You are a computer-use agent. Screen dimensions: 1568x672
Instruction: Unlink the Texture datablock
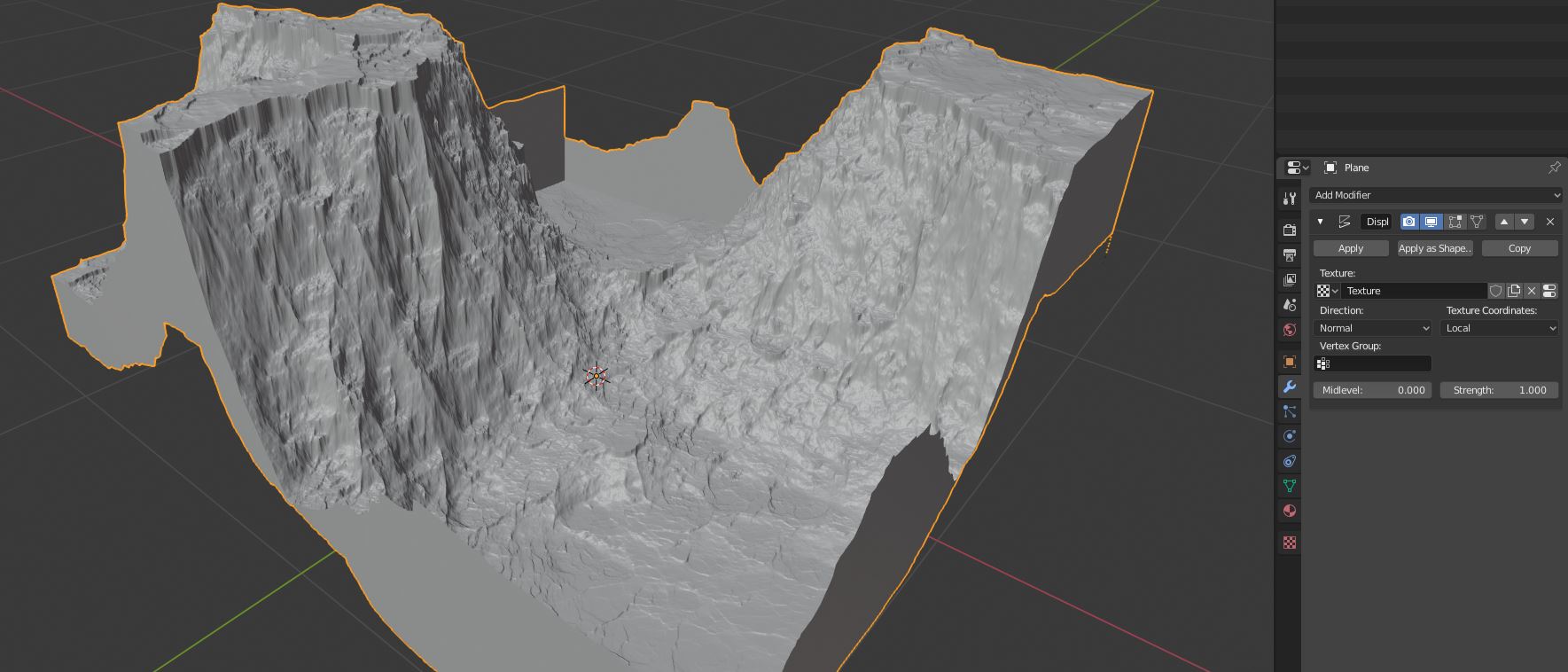1532,291
